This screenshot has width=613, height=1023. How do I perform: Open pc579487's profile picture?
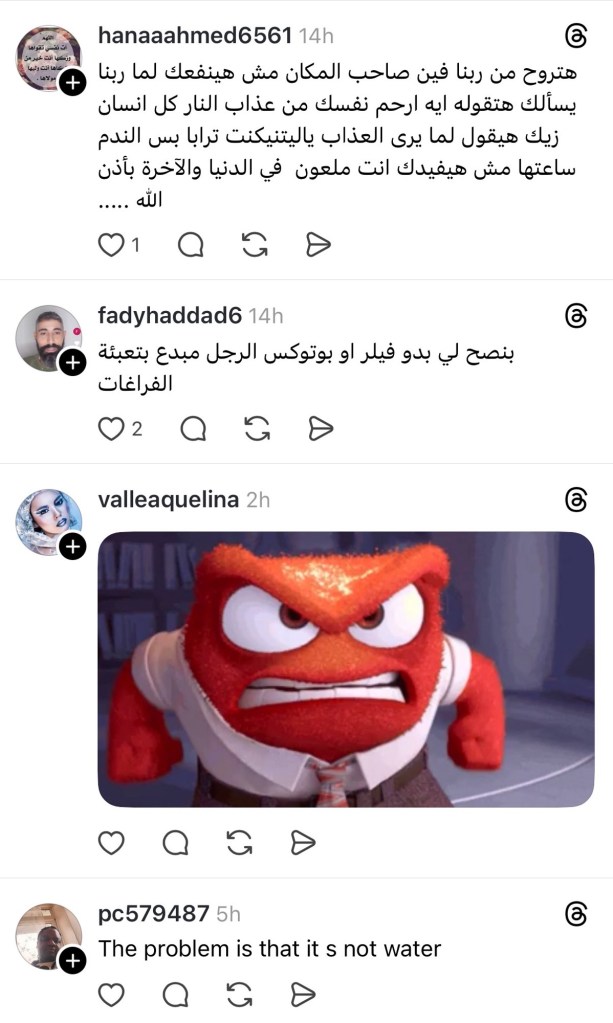pos(49,936)
